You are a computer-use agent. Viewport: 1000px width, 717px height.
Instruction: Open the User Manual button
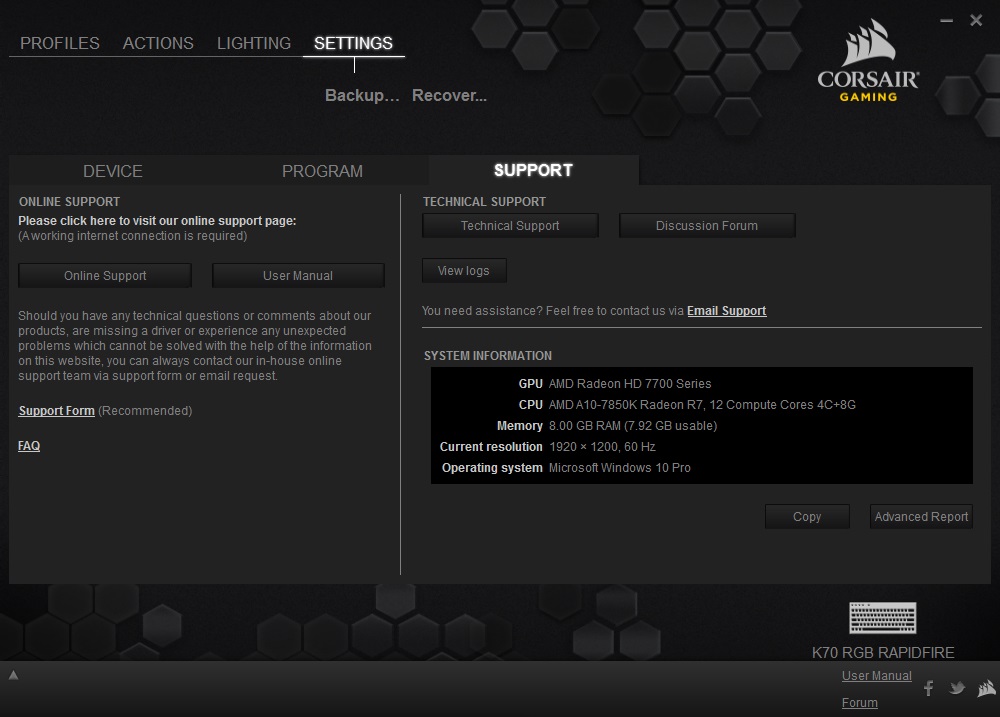tap(298, 276)
